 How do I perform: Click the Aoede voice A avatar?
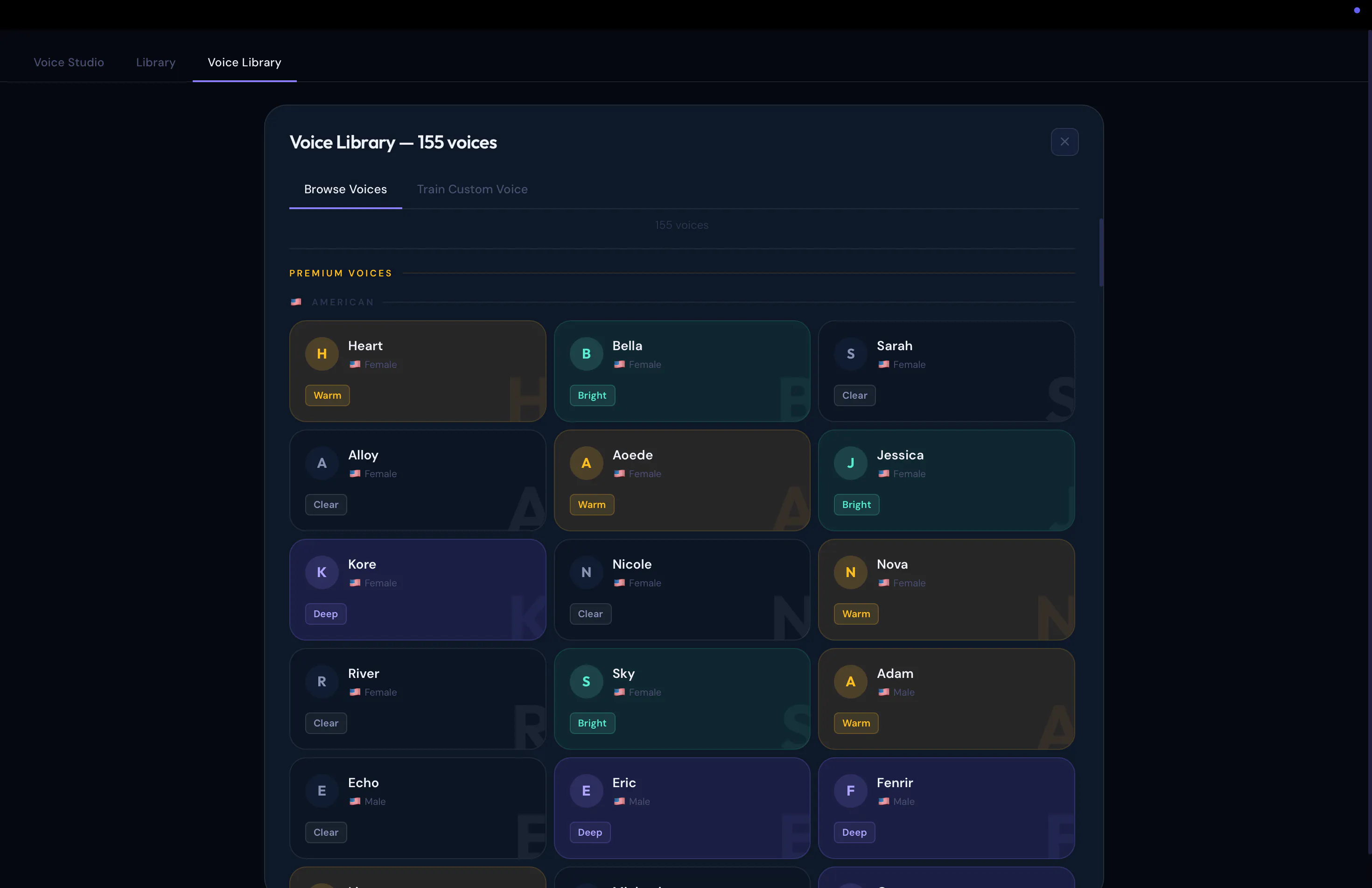586,463
